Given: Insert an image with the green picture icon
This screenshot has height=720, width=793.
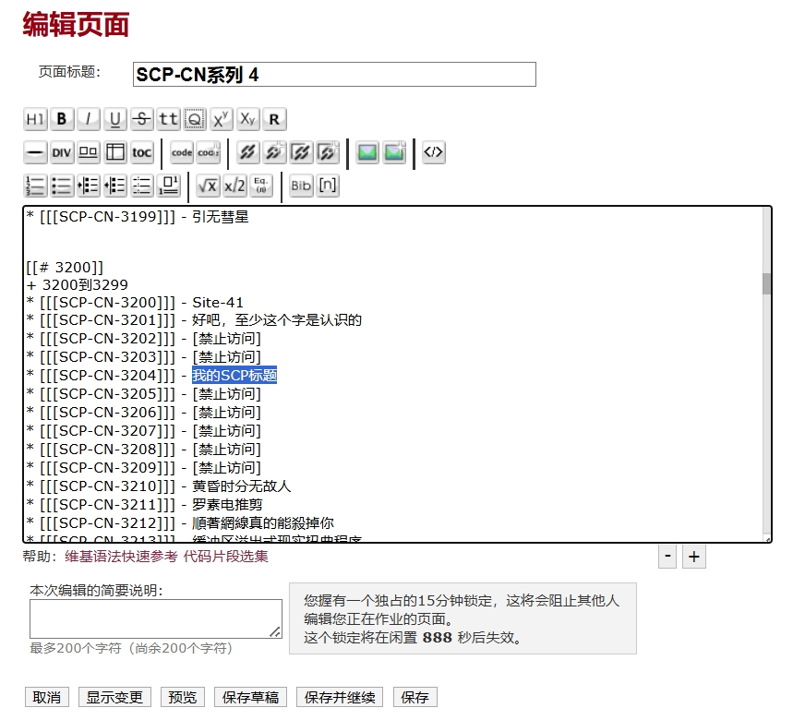Looking at the screenshot, I should 368,152.
